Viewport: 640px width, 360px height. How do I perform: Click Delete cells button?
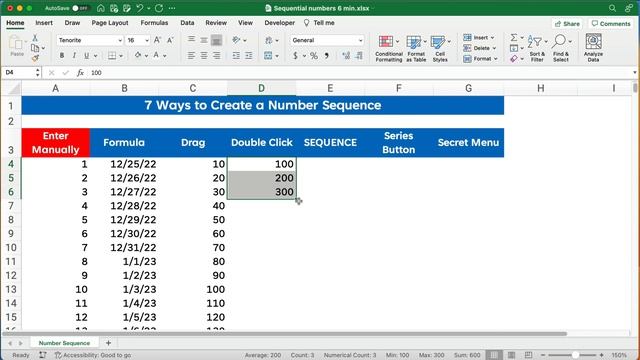point(480,48)
